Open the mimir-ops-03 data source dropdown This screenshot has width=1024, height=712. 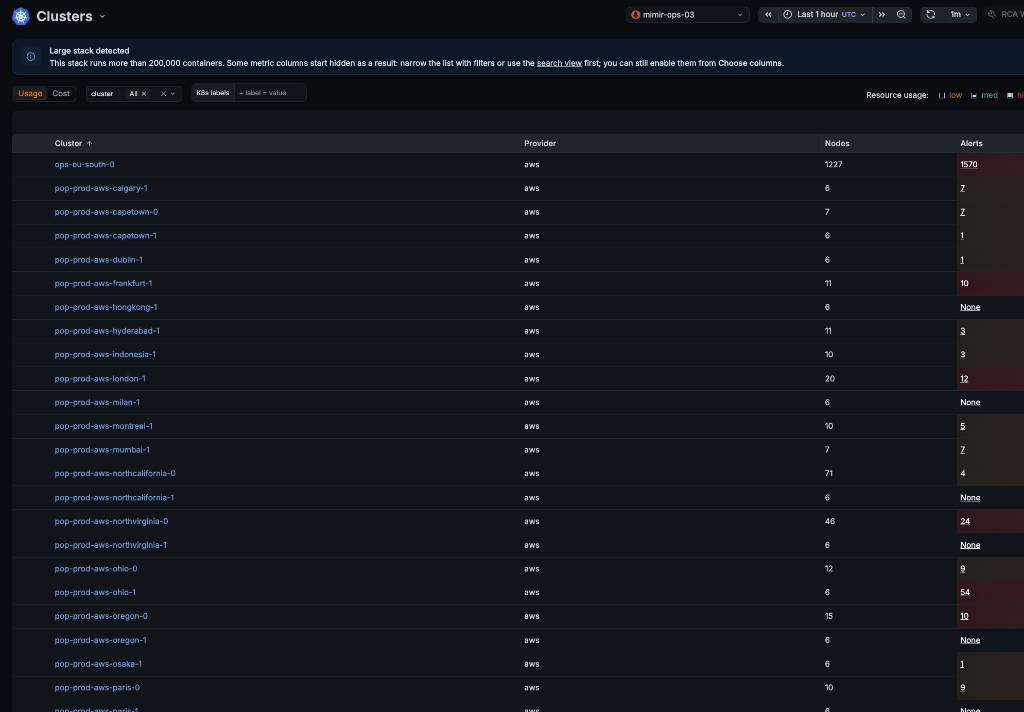click(x=688, y=14)
